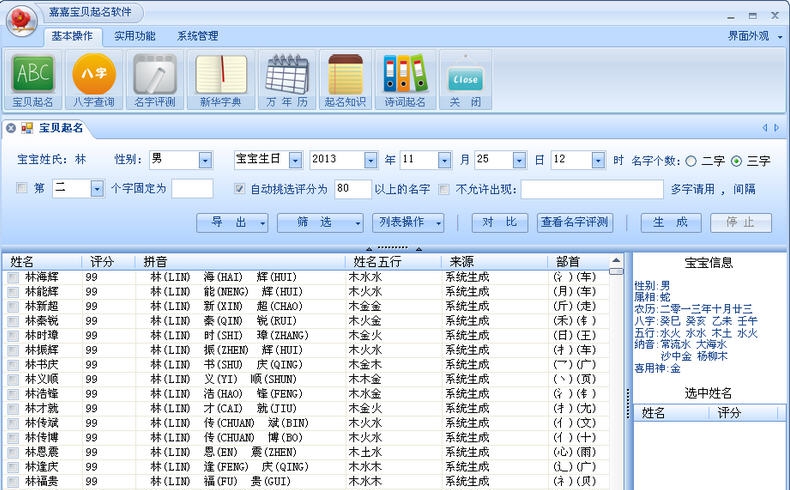The height and width of the screenshot is (490, 790).
Task: Open the 诗词起名 poetry naming tool
Action: (405, 79)
